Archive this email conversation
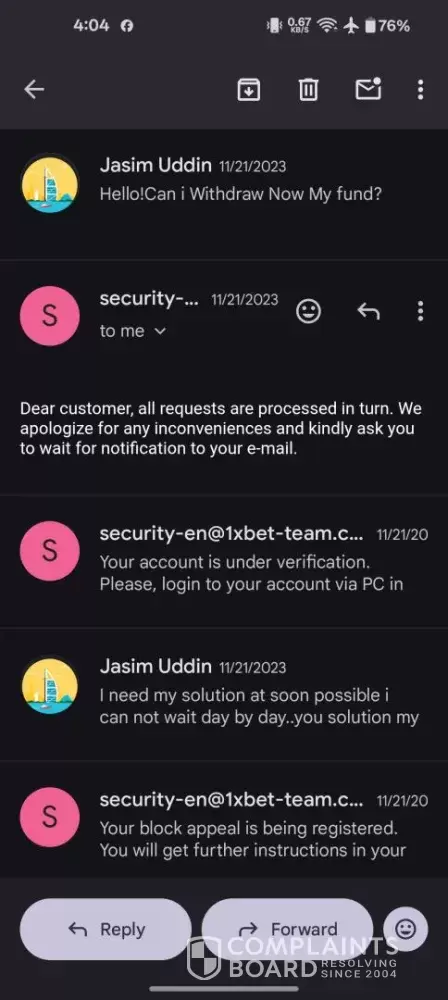The height and width of the screenshot is (1000, 448). coord(248,89)
